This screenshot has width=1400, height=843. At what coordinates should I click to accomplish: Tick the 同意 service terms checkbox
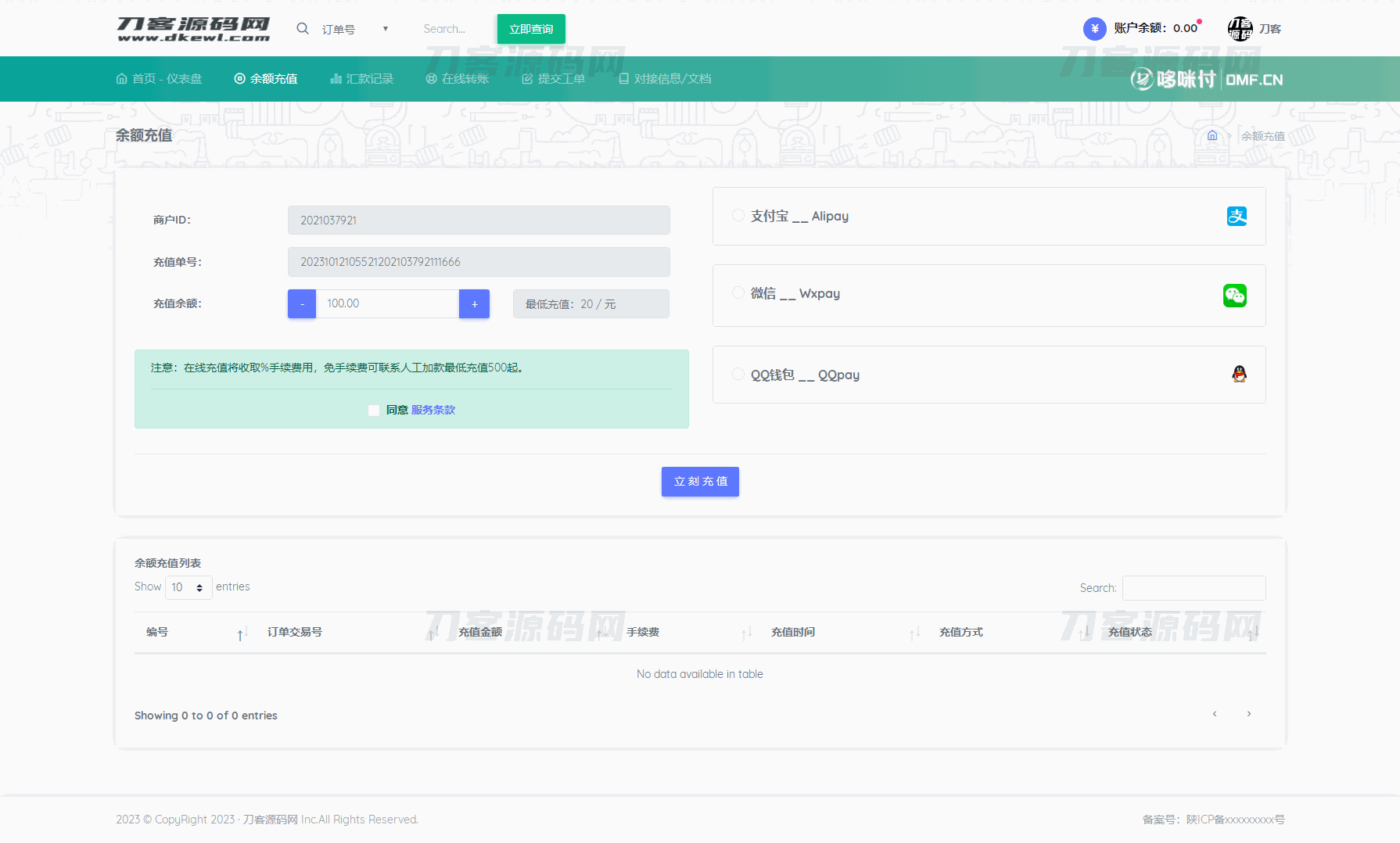[374, 411]
